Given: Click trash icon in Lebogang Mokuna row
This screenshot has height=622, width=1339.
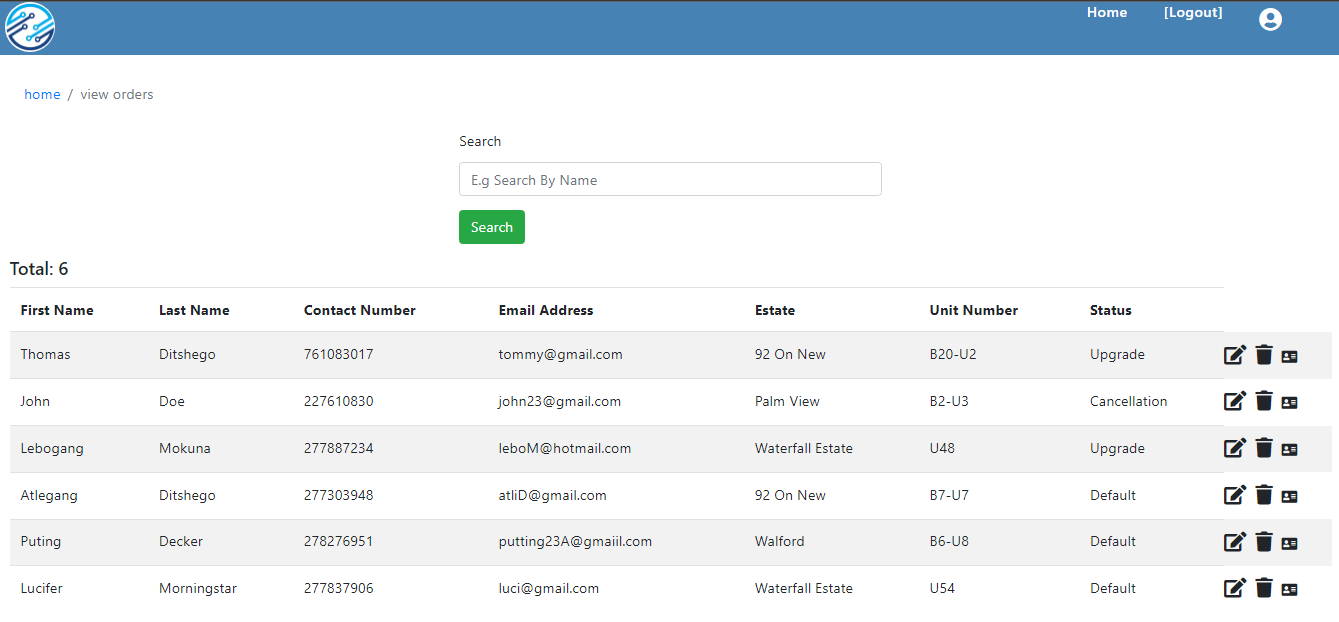Looking at the screenshot, I should point(1264,448).
